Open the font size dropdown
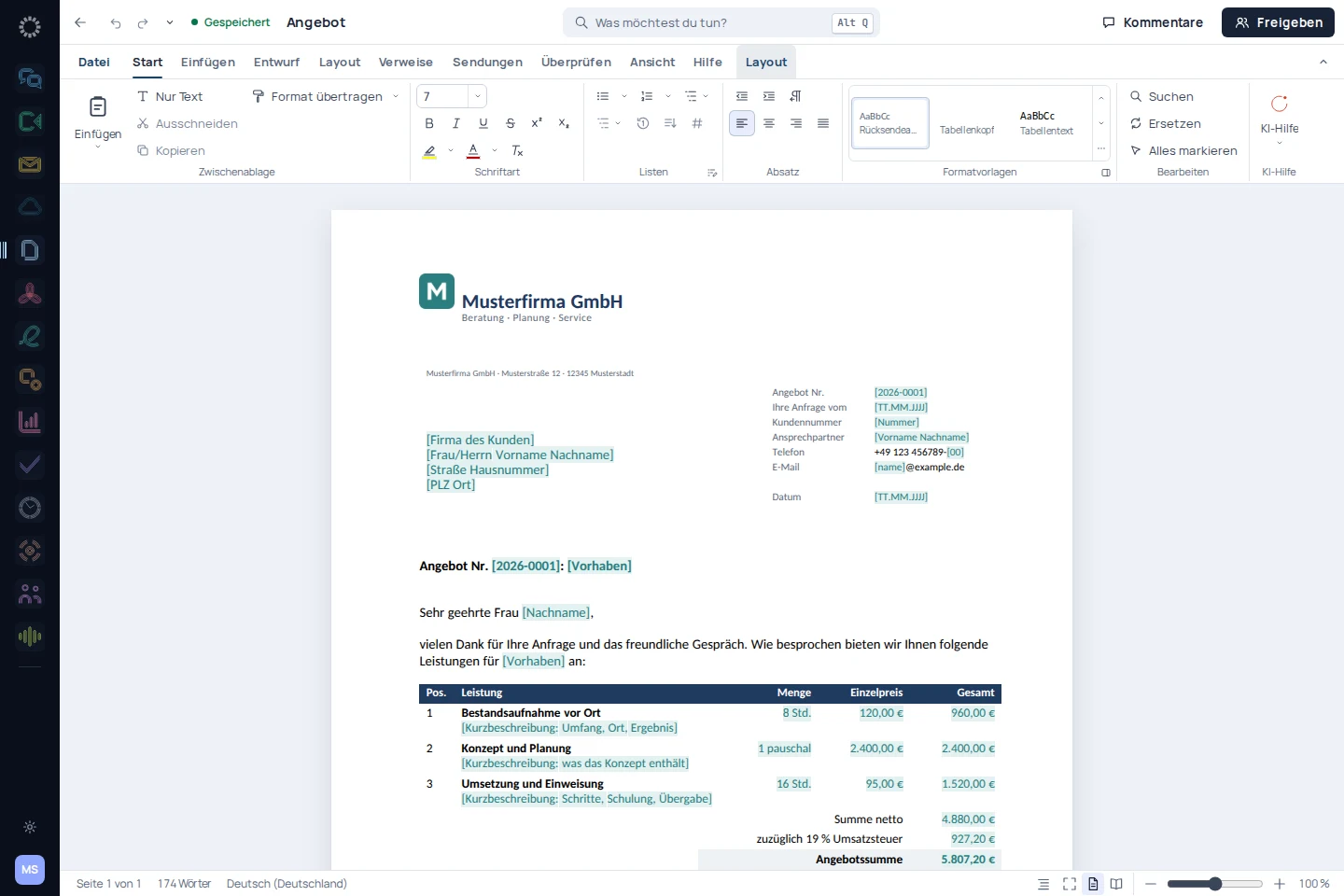This screenshot has height=896, width=1344. pos(478,96)
